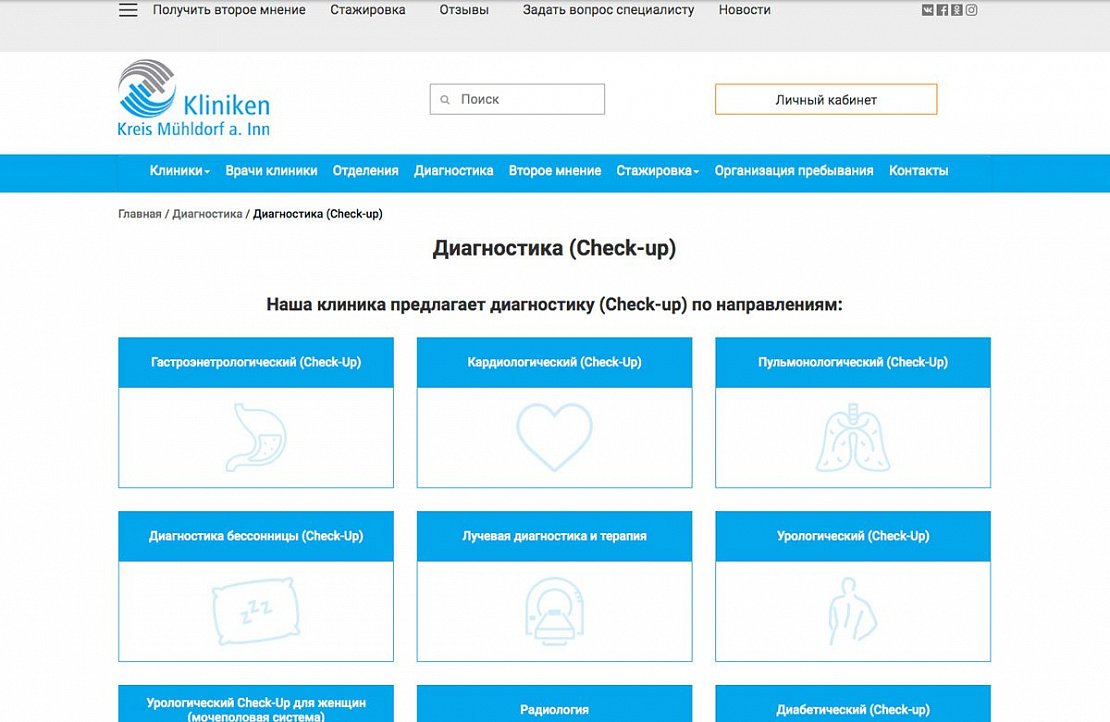Open Организация пребывания menu item

pos(793,171)
